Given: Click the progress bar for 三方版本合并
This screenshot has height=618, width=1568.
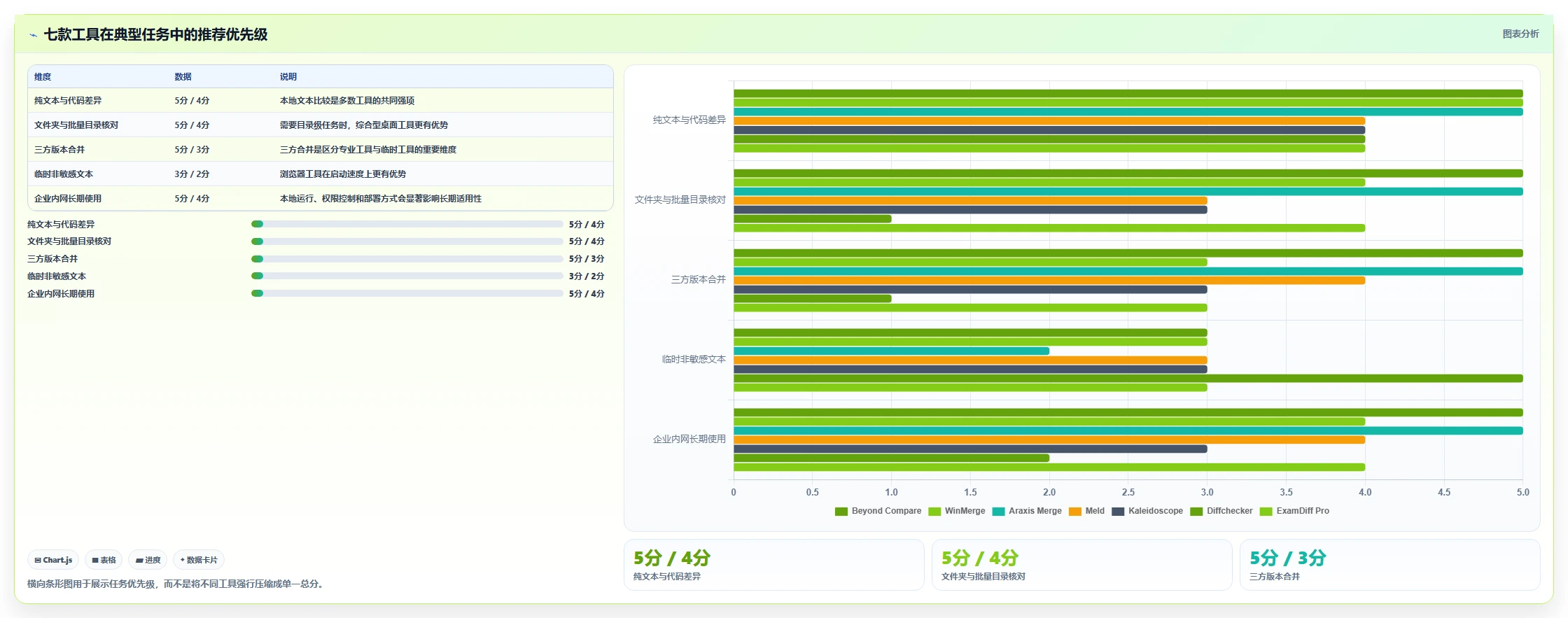Looking at the screenshot, I should coord(407,259).
